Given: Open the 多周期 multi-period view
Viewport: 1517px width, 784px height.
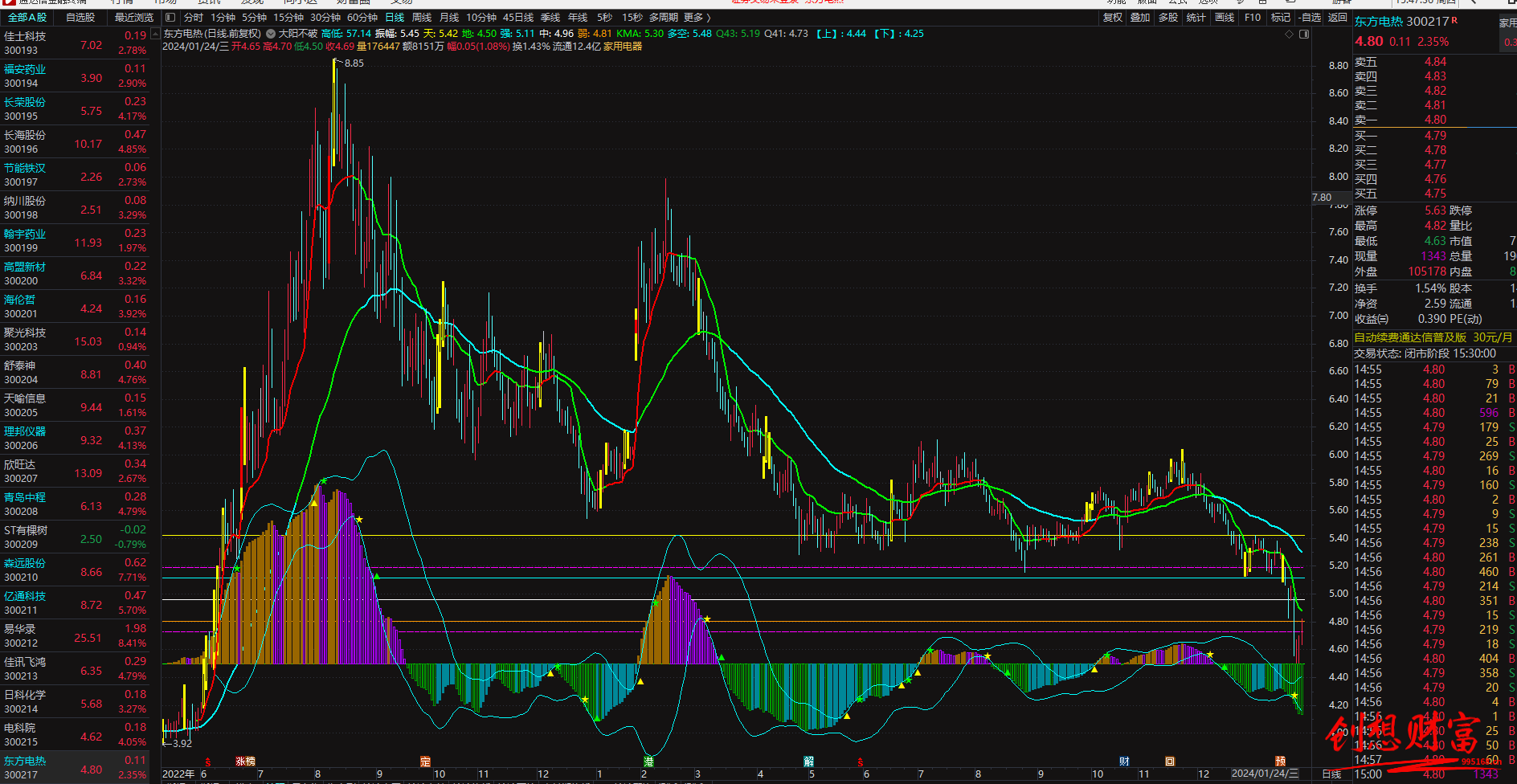Looking at the screenshot, I should (664, 17).
